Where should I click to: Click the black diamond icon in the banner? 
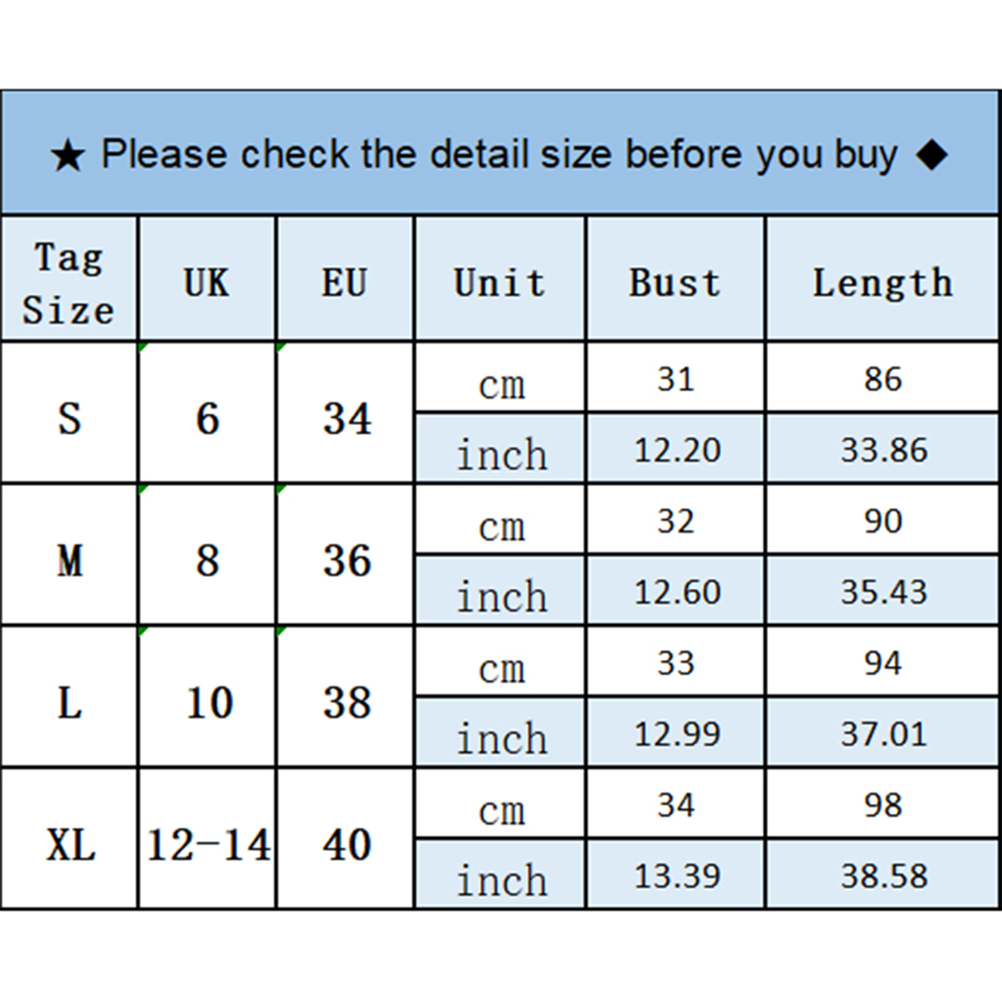[x=931, y=155]
